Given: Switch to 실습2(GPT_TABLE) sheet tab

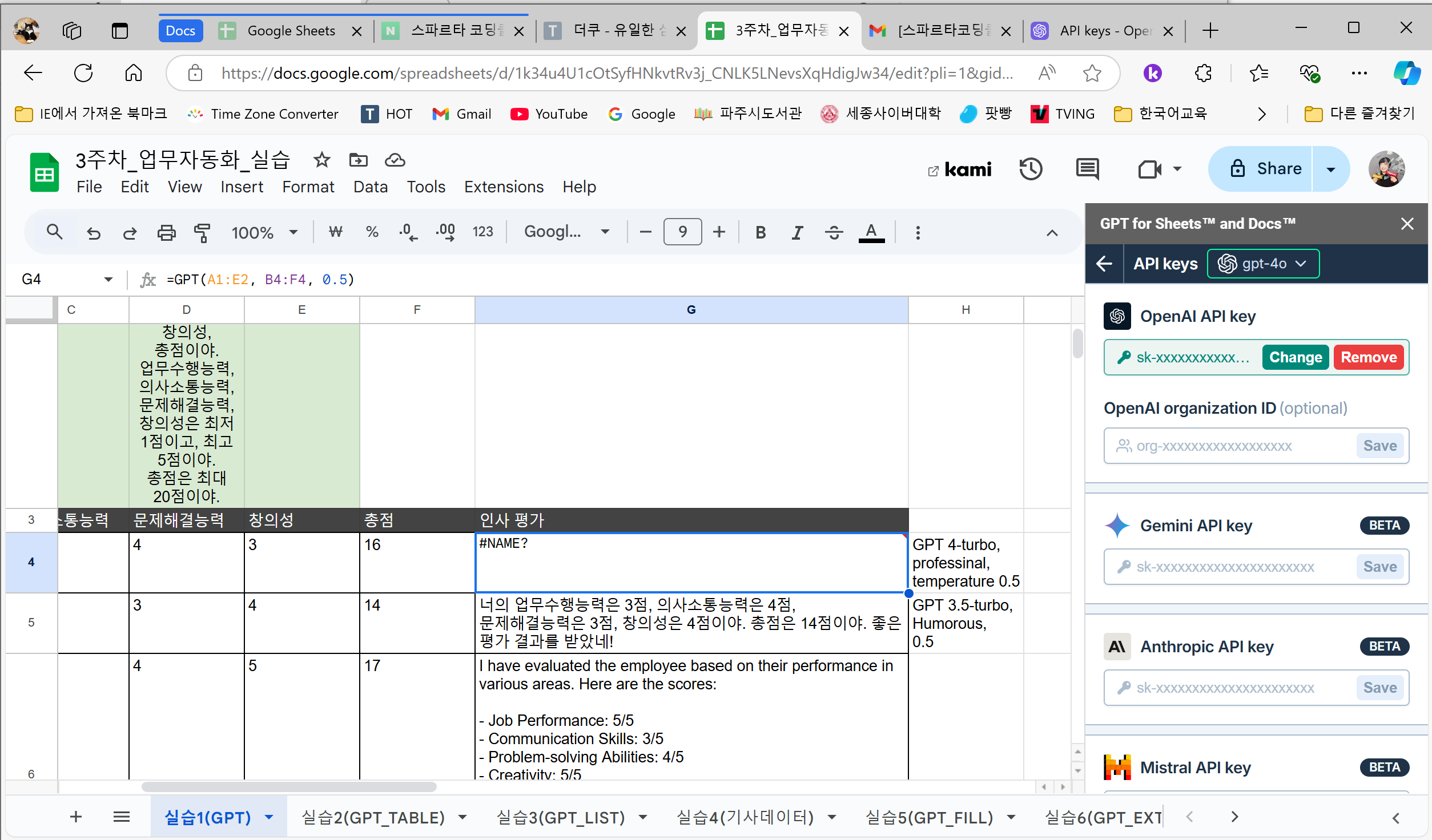Looking at the screenshot, I should [373, 818].
